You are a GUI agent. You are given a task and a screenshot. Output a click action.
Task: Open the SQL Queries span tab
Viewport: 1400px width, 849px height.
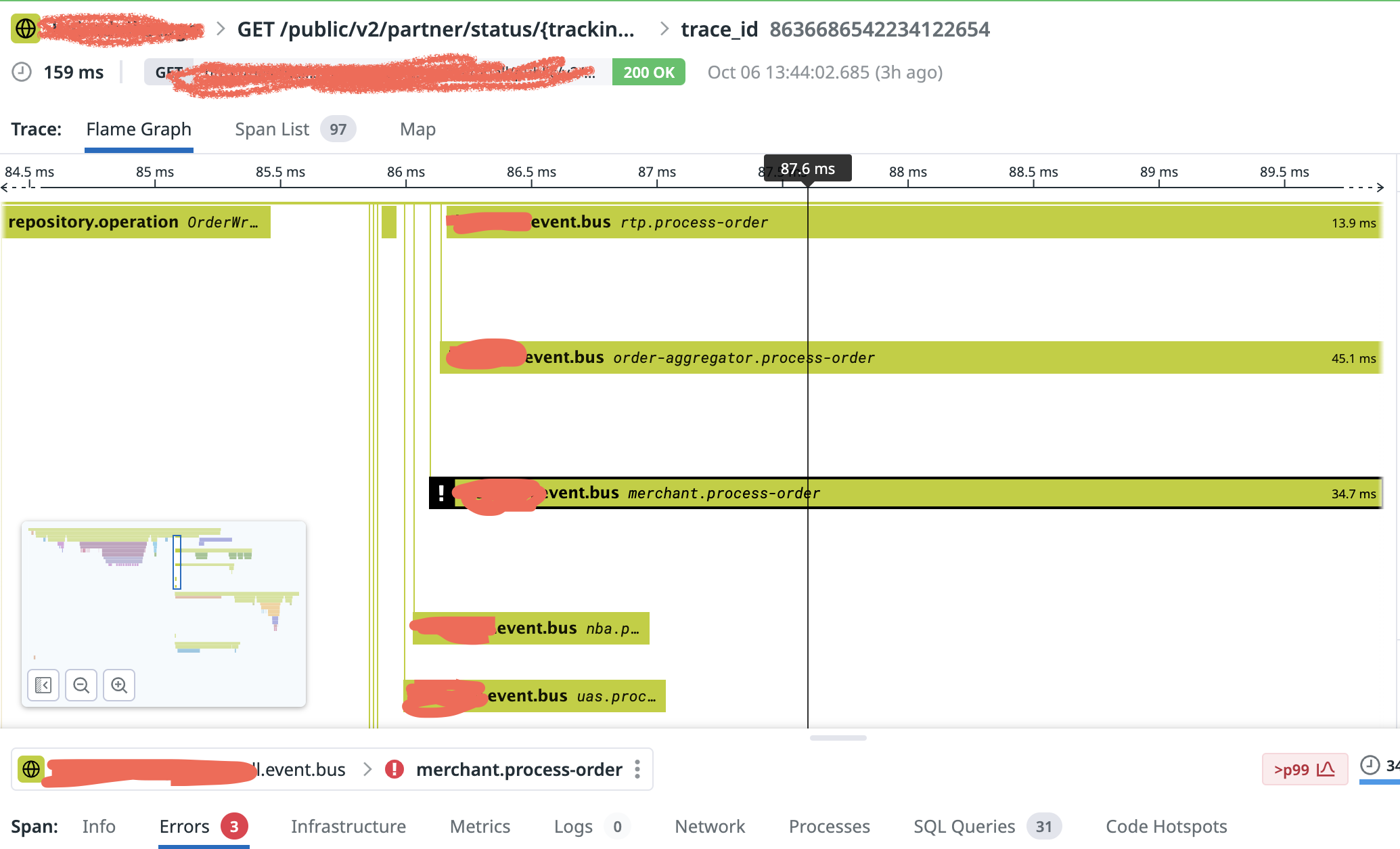(x=964, y=826)
